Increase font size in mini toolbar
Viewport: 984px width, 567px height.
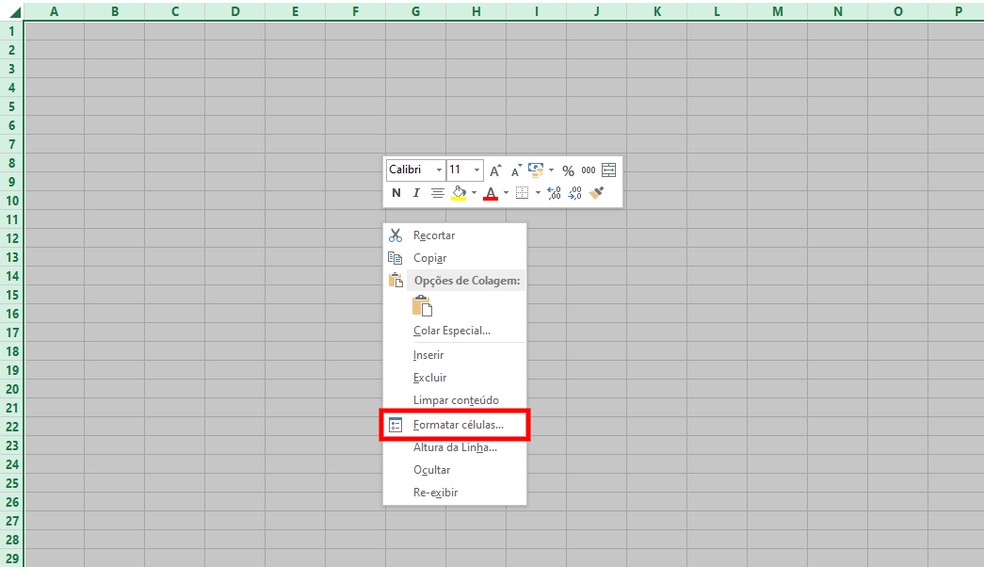point(495,170)
